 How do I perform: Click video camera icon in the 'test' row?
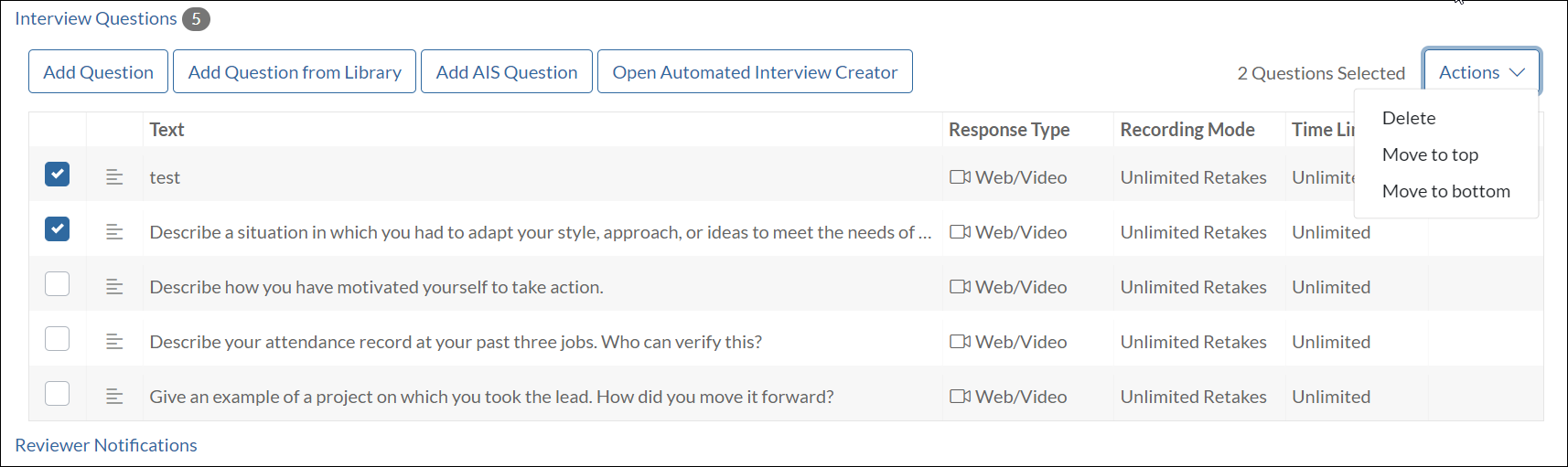point(960,177)
